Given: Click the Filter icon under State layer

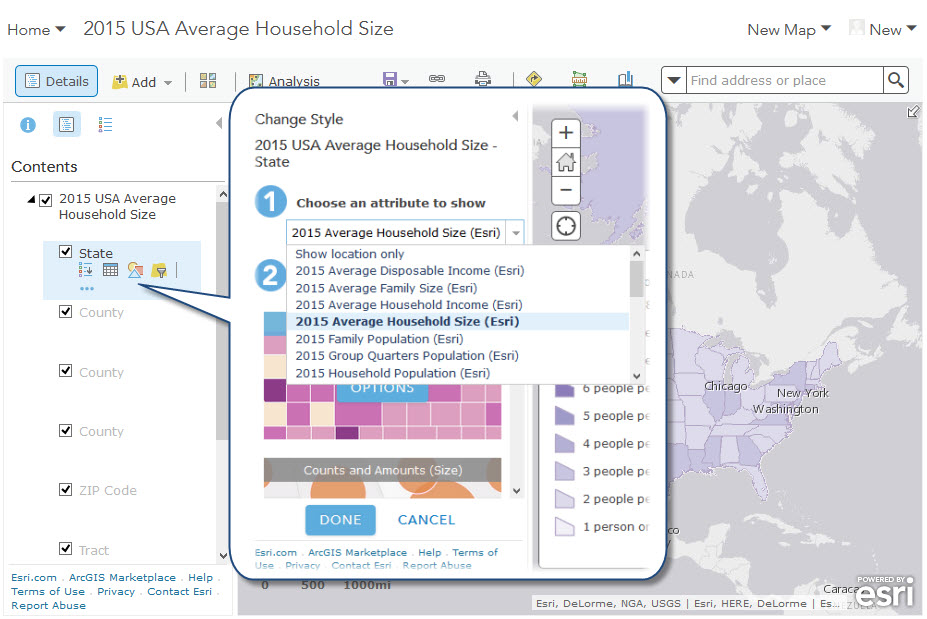Looking at the screenshot, I should pos(159,271).
